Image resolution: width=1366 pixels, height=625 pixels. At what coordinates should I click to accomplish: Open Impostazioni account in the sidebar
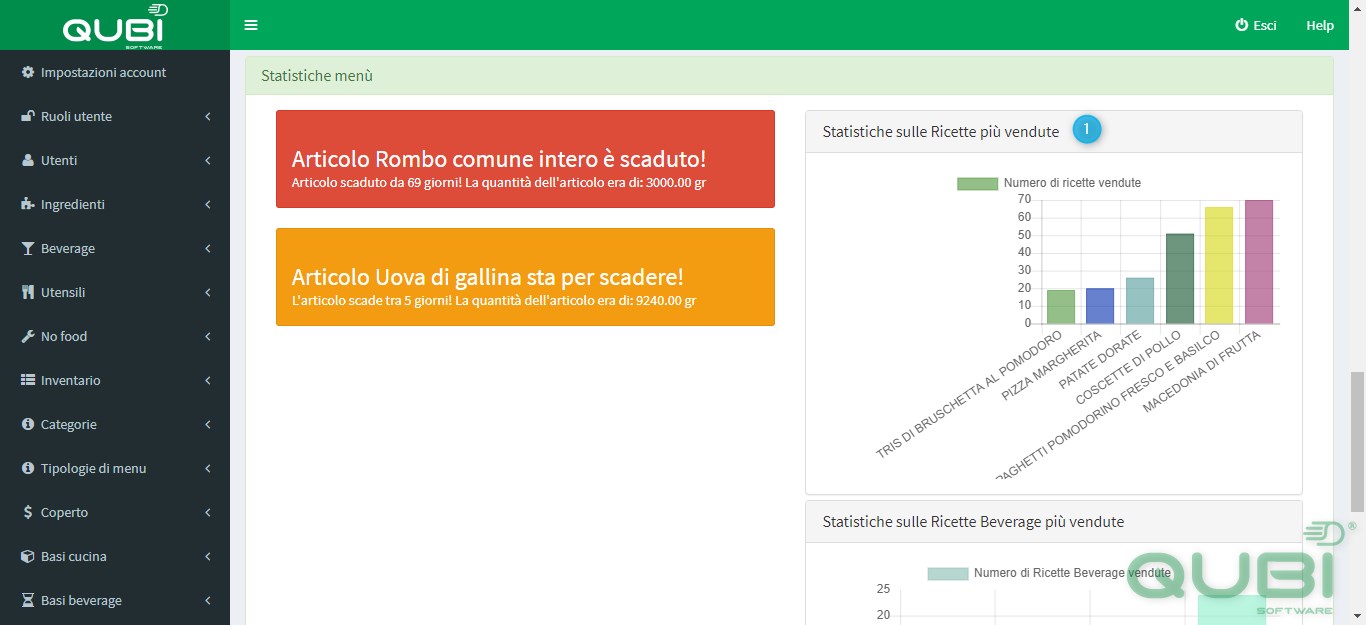click(115, 73)
